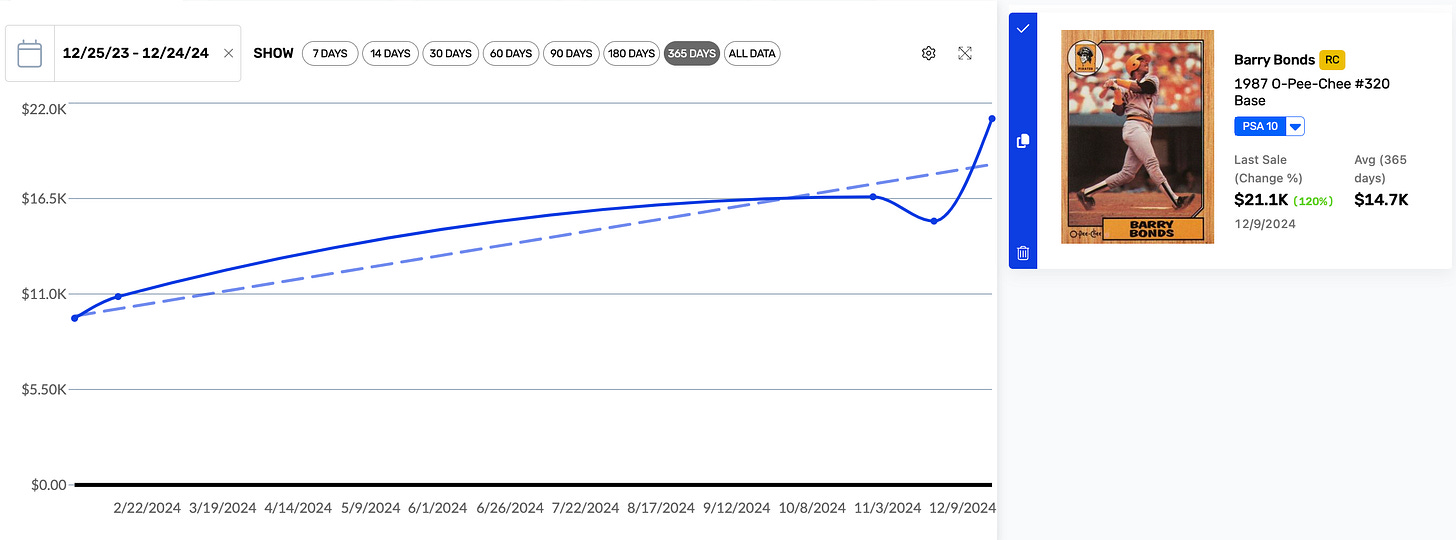The height and width of the screenshot is (540, 1456).
Task: Show the last 7 DAYS of data
Action: click(x=329, y=53)
